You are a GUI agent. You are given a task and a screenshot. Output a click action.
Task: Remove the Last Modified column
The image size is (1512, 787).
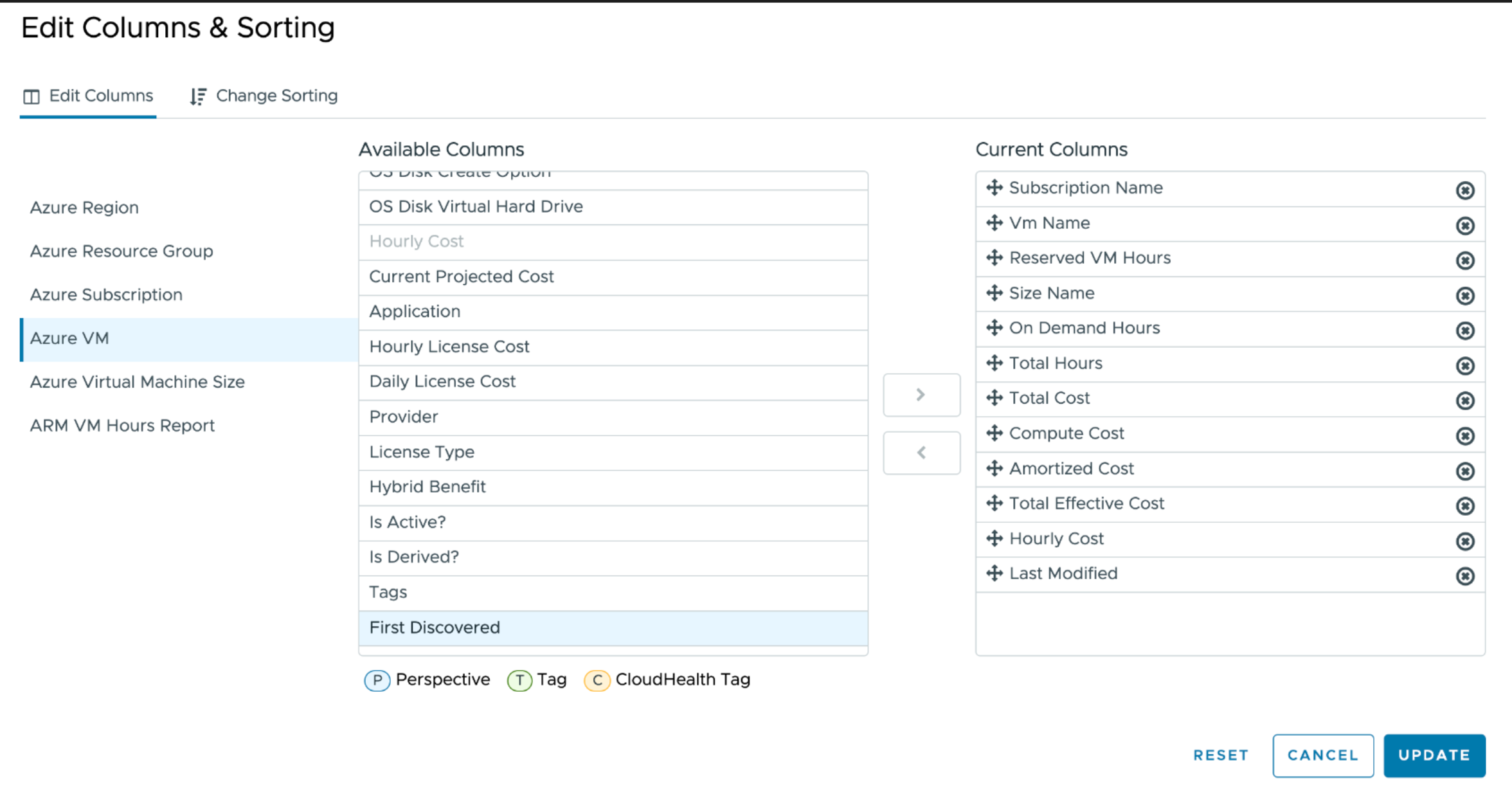click(1465, 576)
